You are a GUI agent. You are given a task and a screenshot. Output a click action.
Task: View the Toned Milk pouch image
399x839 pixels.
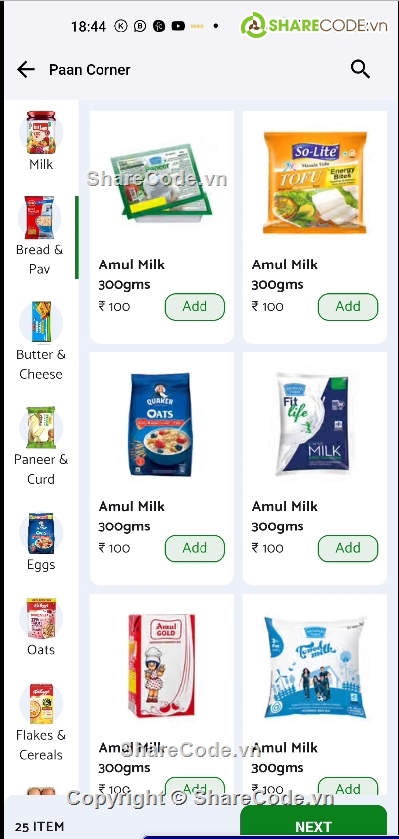(x=315, y=667)
